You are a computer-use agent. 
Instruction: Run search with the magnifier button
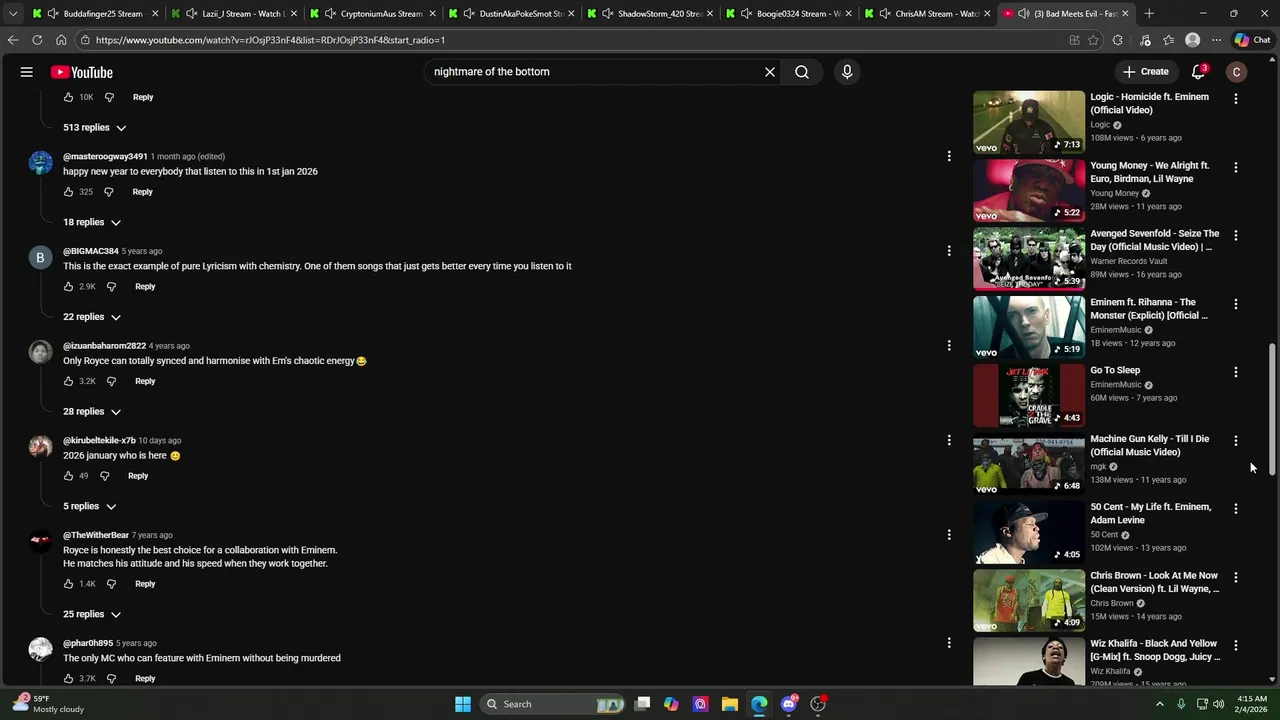pyautogui.click(x=802, y=72)
